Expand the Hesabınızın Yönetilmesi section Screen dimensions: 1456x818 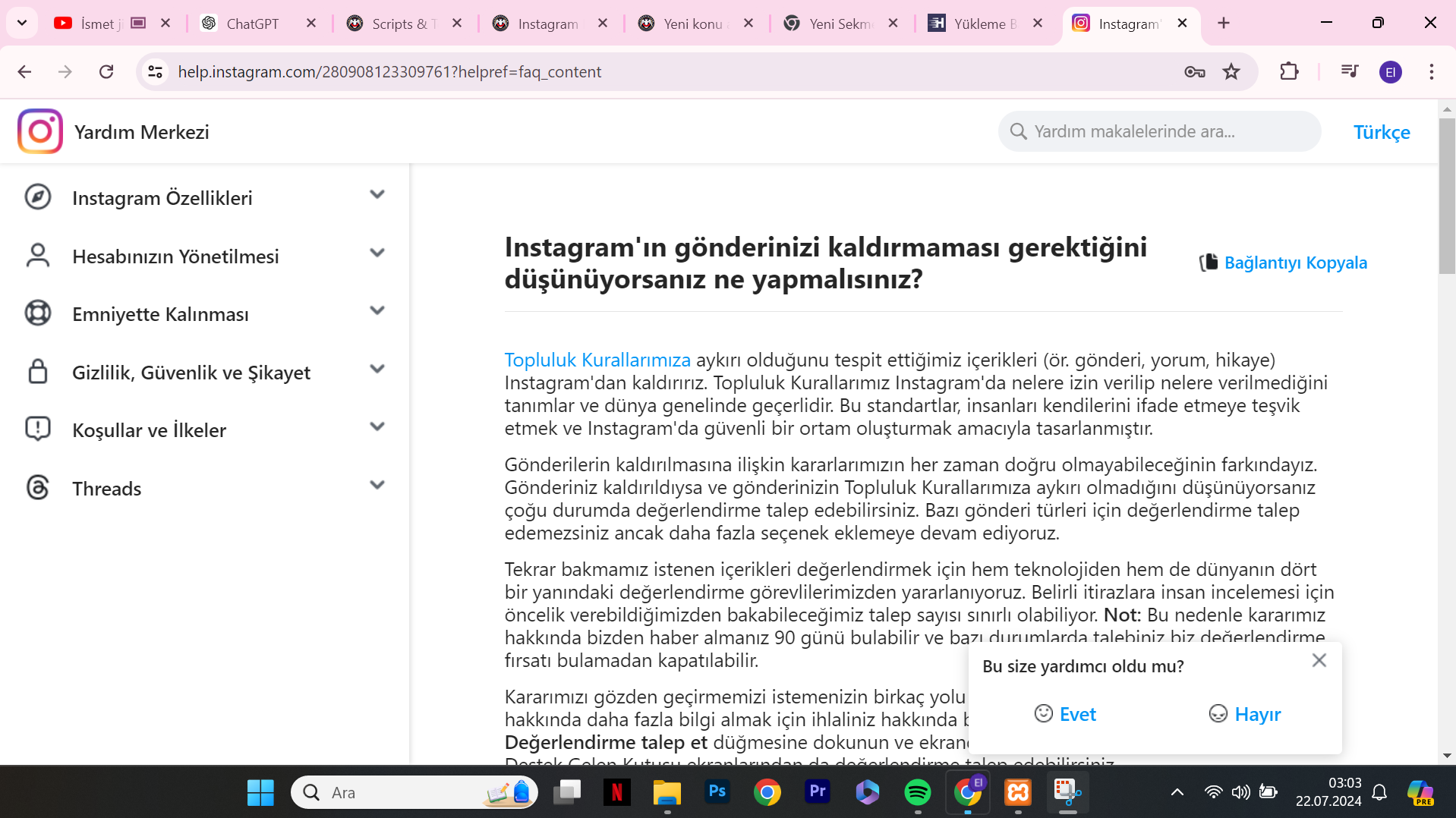377,253
